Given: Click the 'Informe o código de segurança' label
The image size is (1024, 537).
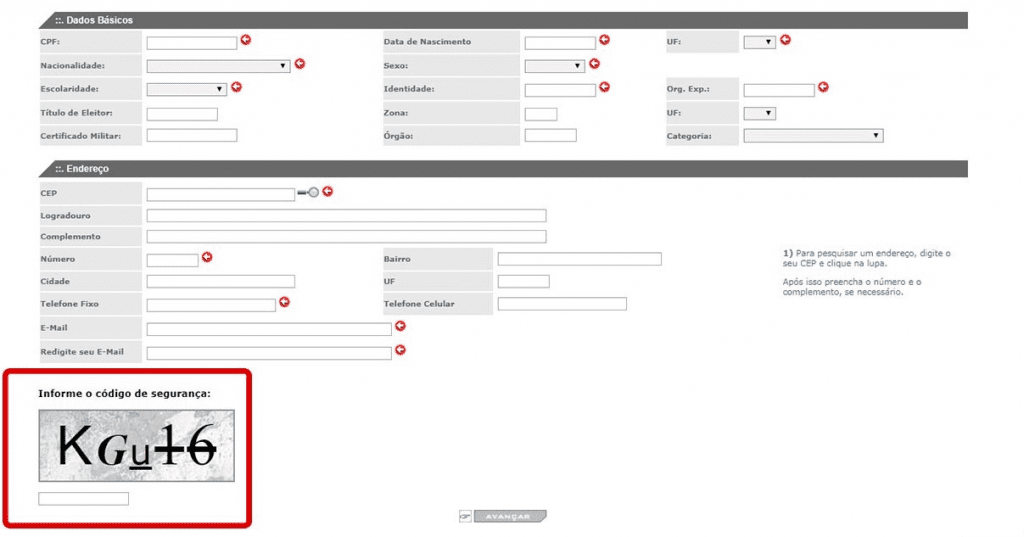Looking at the screenshot, I should click(124, 393).
